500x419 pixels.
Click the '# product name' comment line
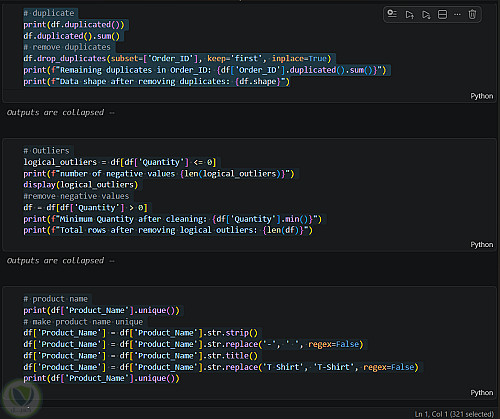coord(56,299)
